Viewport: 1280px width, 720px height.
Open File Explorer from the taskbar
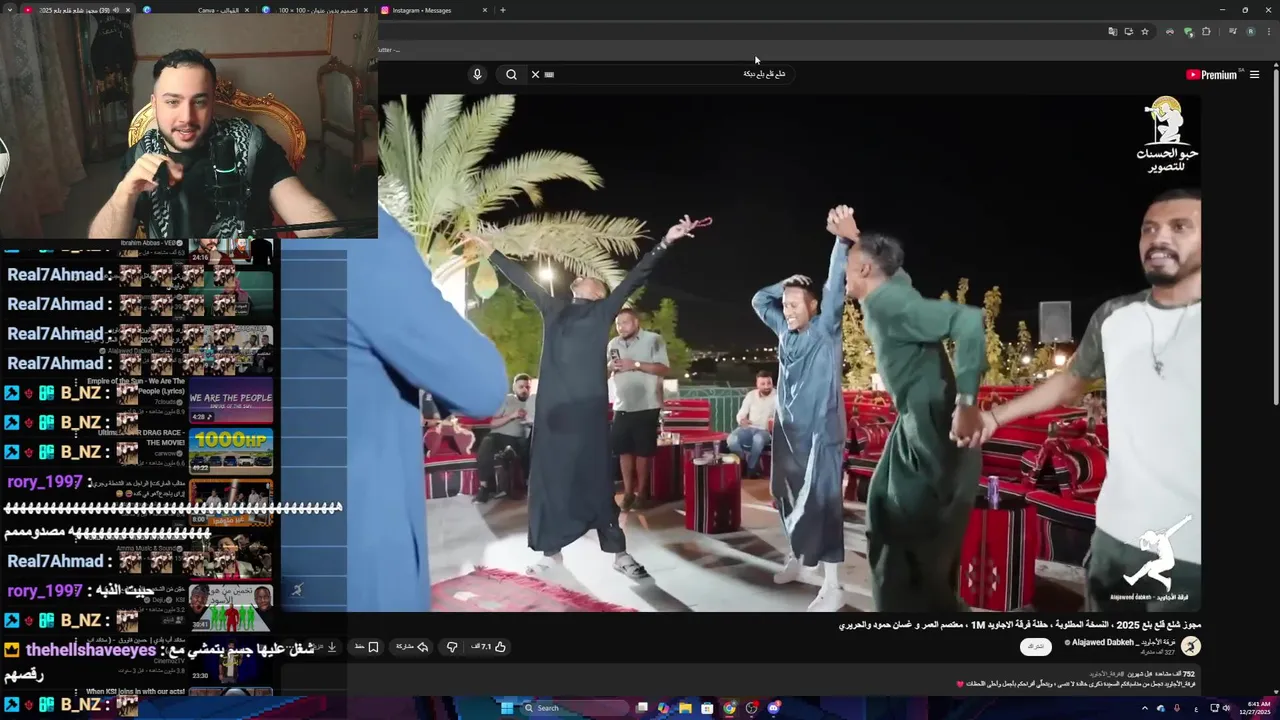[685, 708]
